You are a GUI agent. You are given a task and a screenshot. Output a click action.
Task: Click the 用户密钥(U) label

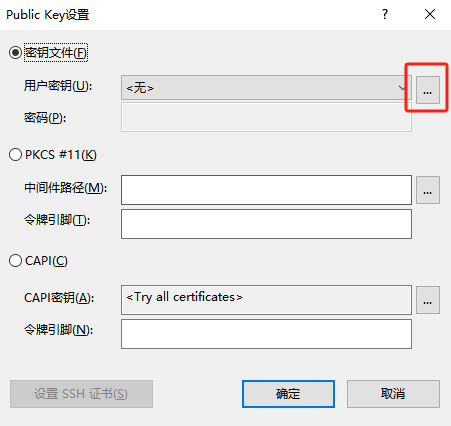pyautogui.click(x=58, y=86)
